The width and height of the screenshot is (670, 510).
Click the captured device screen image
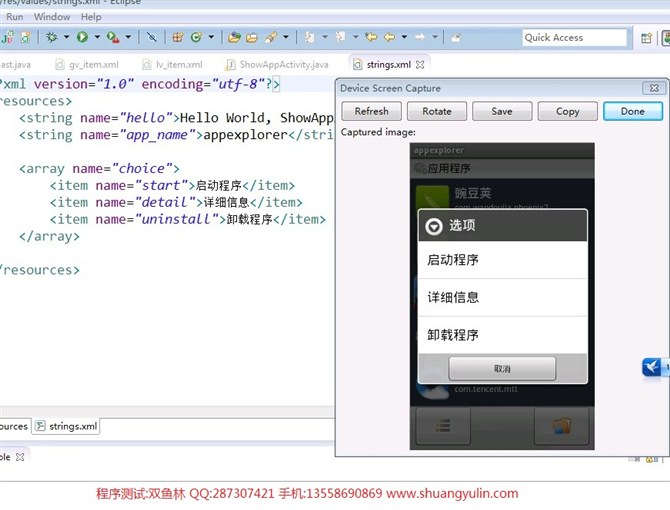(x=502, y=296)
